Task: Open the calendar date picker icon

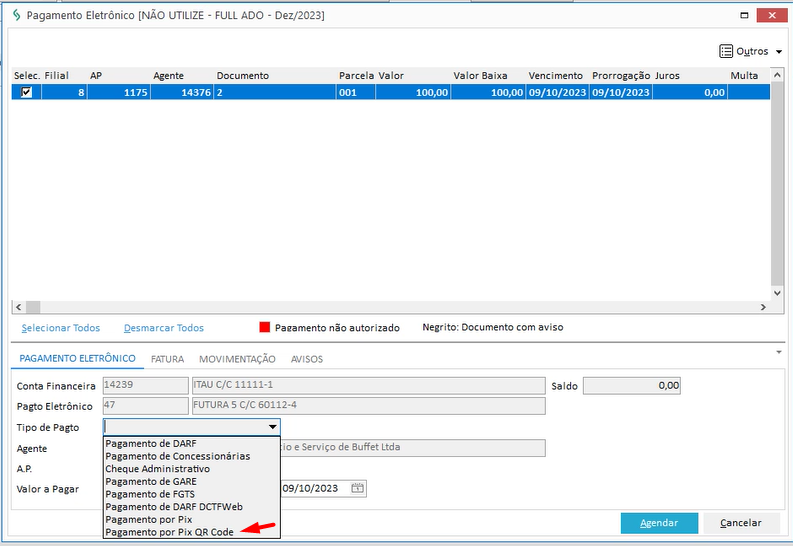Action: (x=358, y=488)
